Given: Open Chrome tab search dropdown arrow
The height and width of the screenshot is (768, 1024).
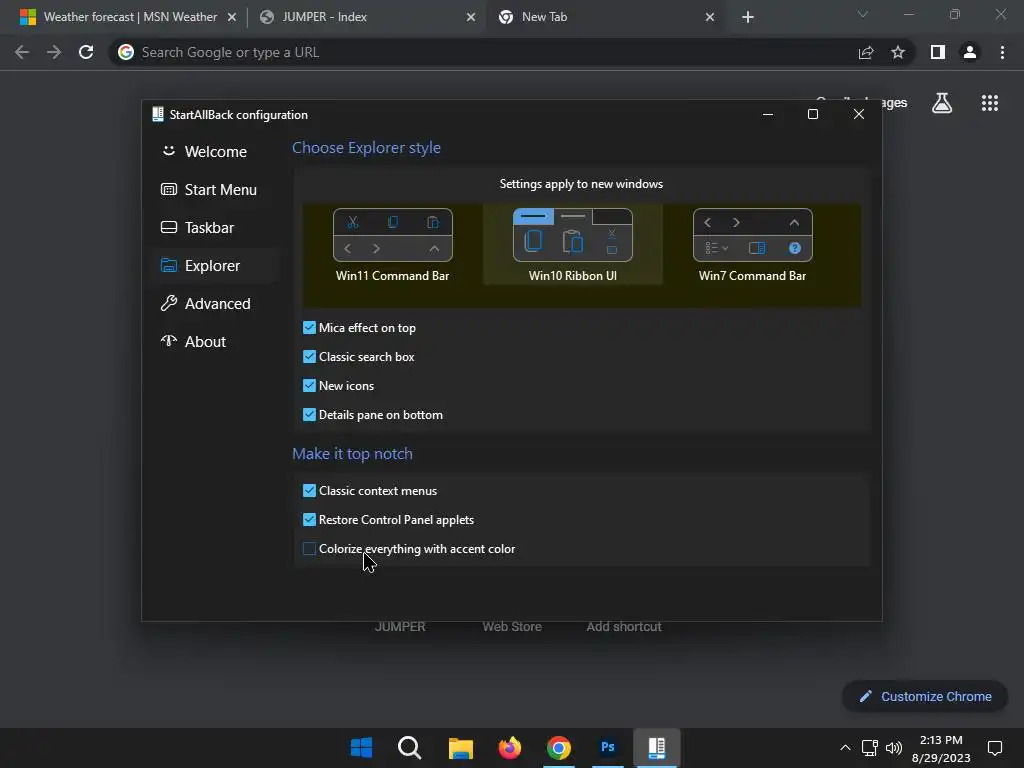Looking at the screenshot, I should 863,14.
